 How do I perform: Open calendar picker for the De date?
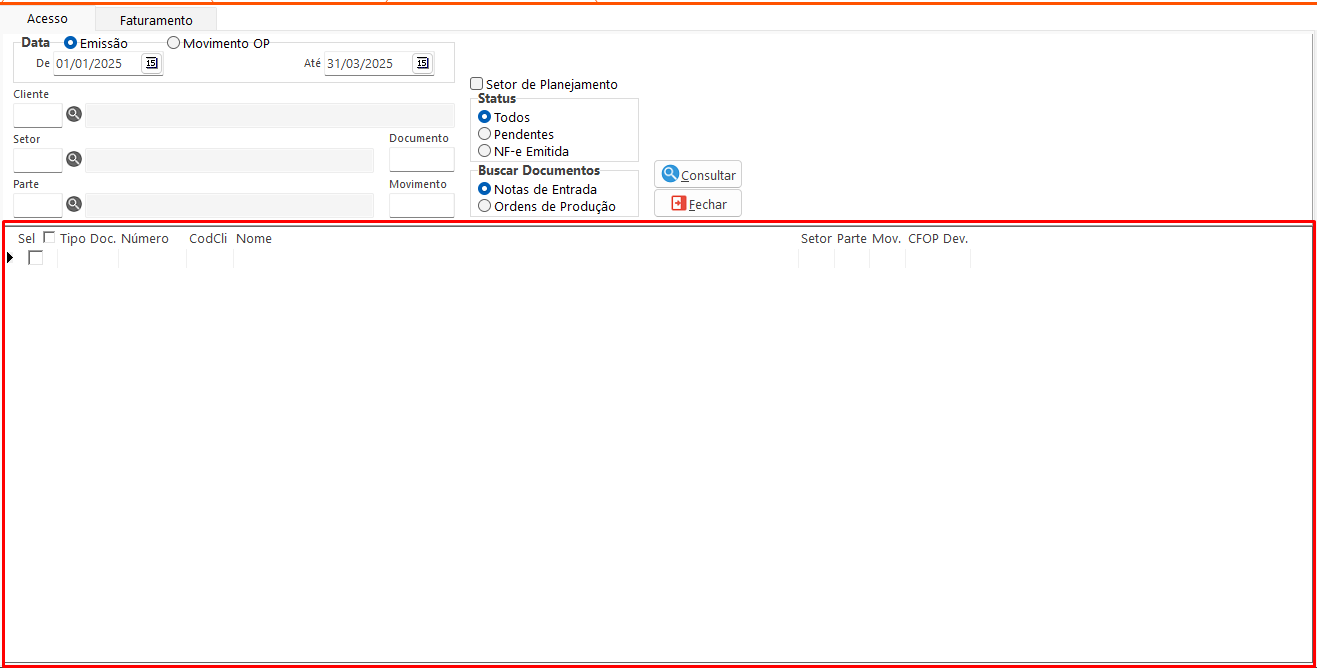tap(151, 63)
